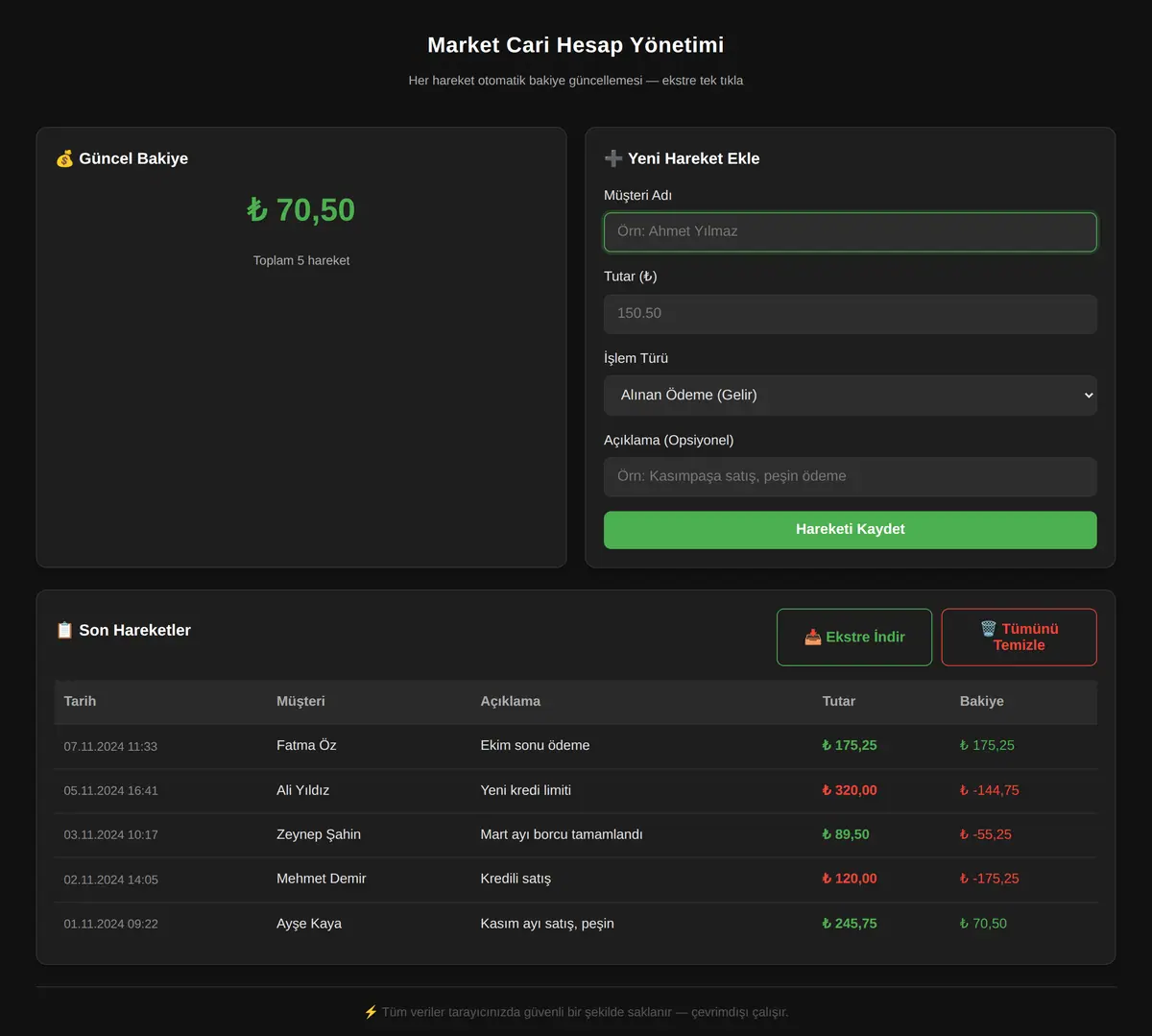Click the Bakiye column header

coord(981,701)
